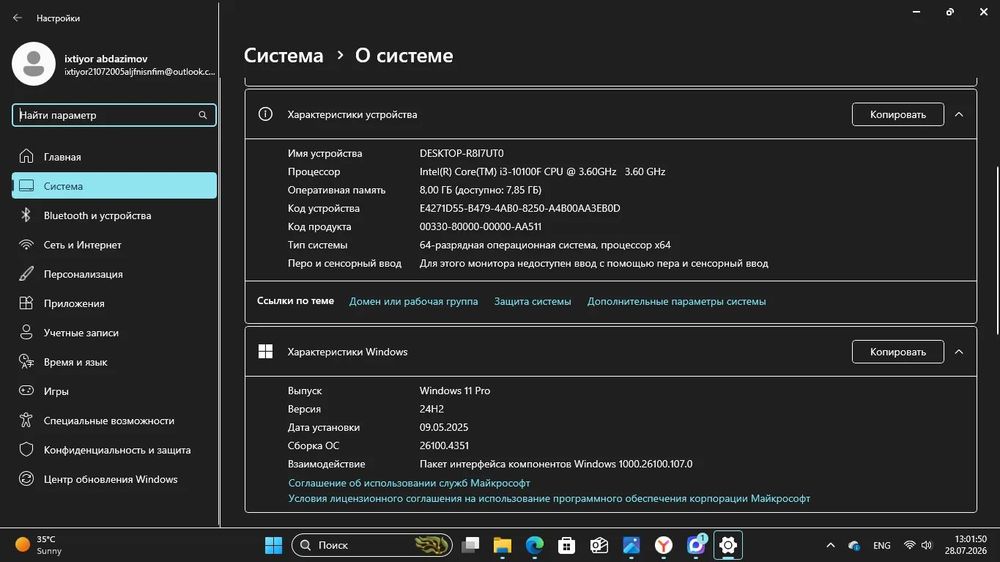Open the Windows Start menu
1000x562 pixels.
pyautogui.click(x=274, y=545)
